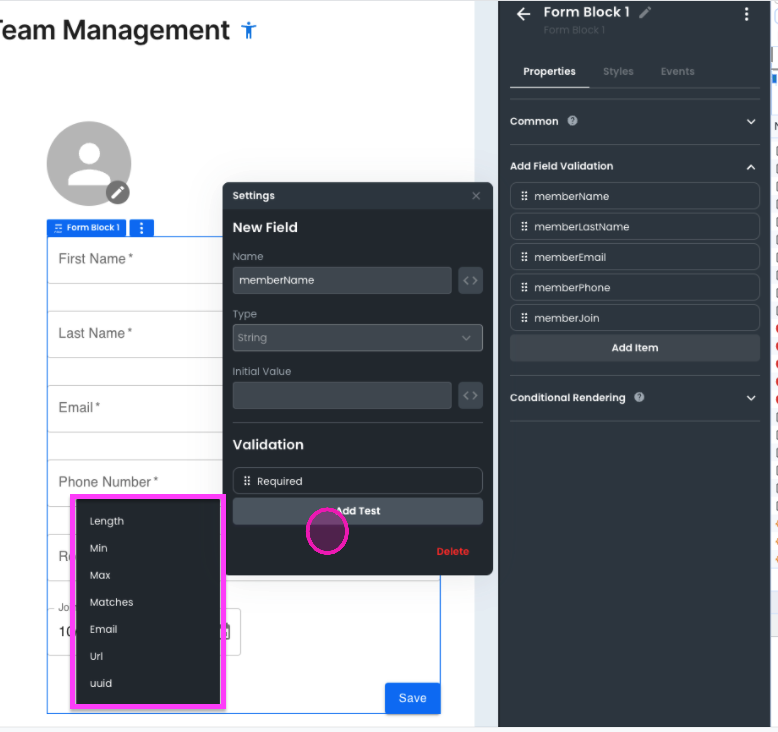The width and height of the screenshot is (778, 732).
Task: Switch to the Styles tab
Action: click(x=618, y=72)
